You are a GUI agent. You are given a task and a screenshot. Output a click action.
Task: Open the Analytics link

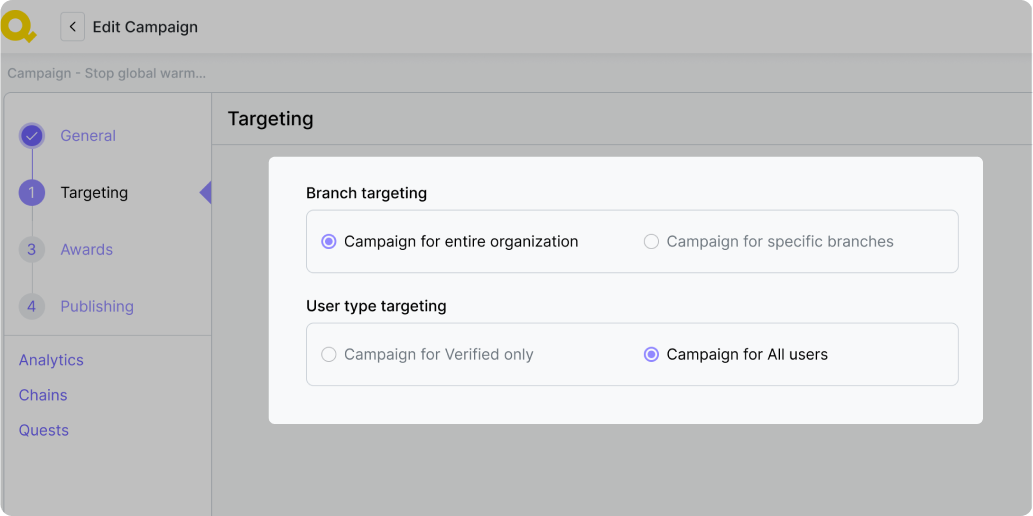[51, 360]
